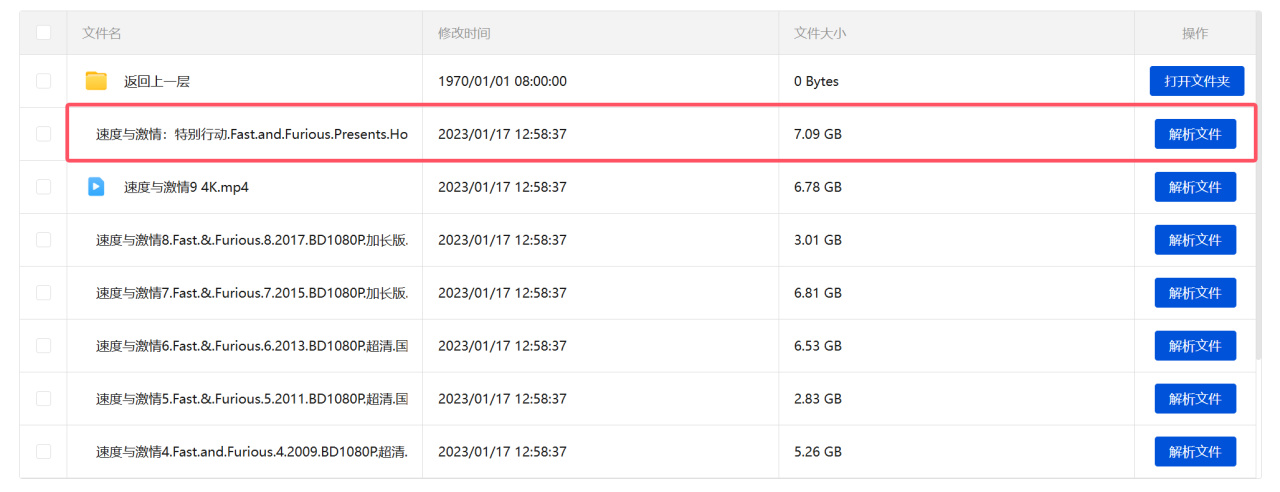This screenshot has height=492, width=1280.
Task: Click 解析文件 for the 5.26 GB file
Action: 1195,452
